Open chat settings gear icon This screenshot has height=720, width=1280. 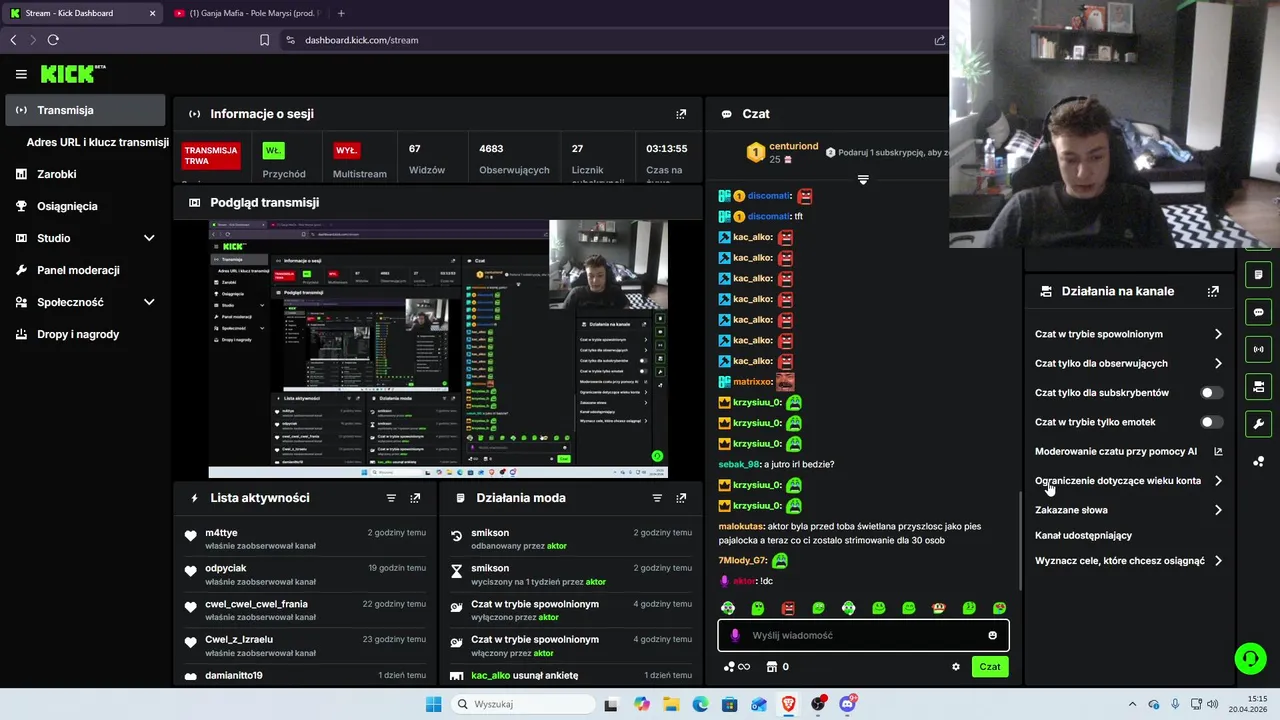pyautogui.click(x=955, y=667)
